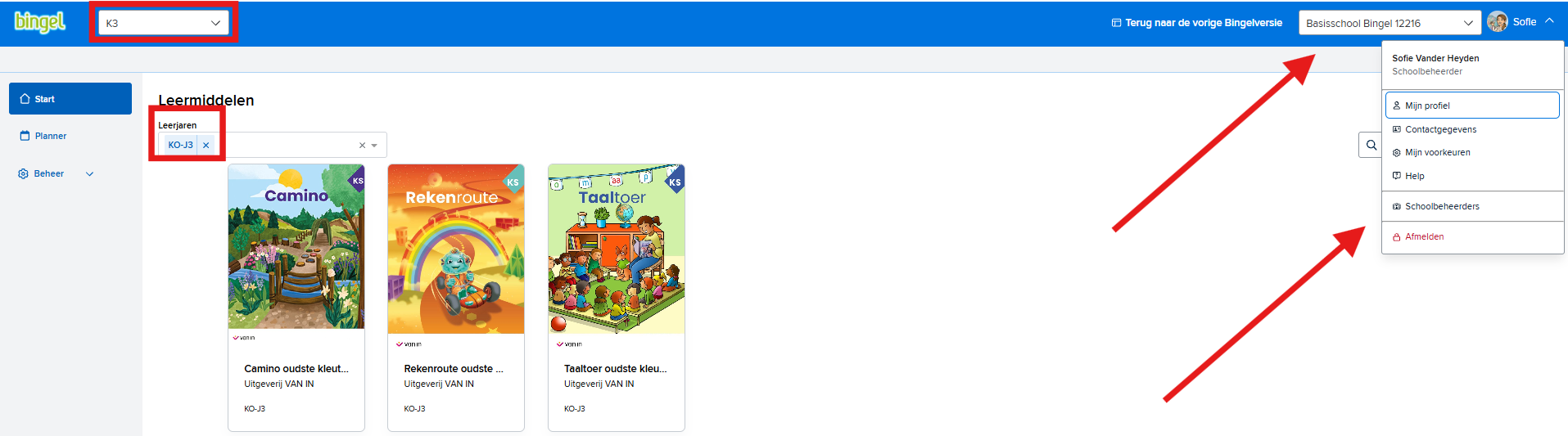Screen dimensions: 1568x436
Task: Click the Beheer gear icon
Action: click(23, 173)
